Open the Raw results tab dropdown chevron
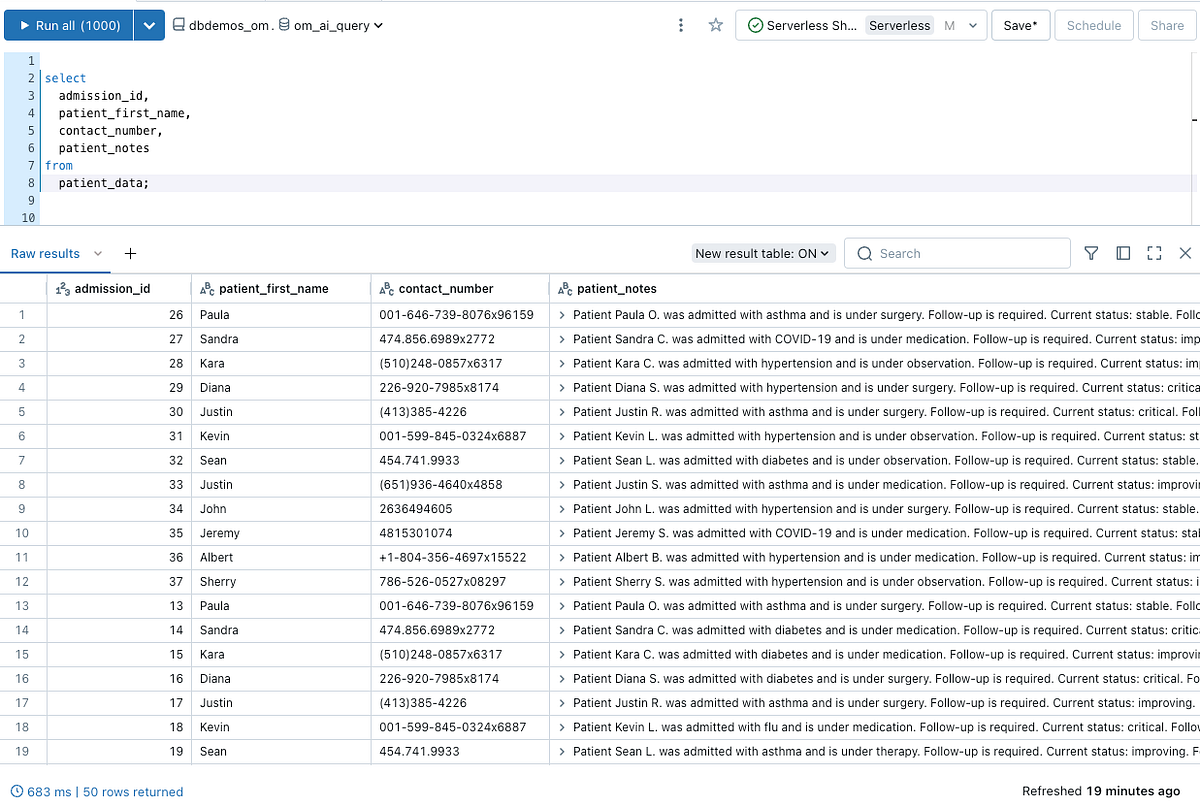The image size is (1200, 803). pyautogui.click(x=97, y=253)
